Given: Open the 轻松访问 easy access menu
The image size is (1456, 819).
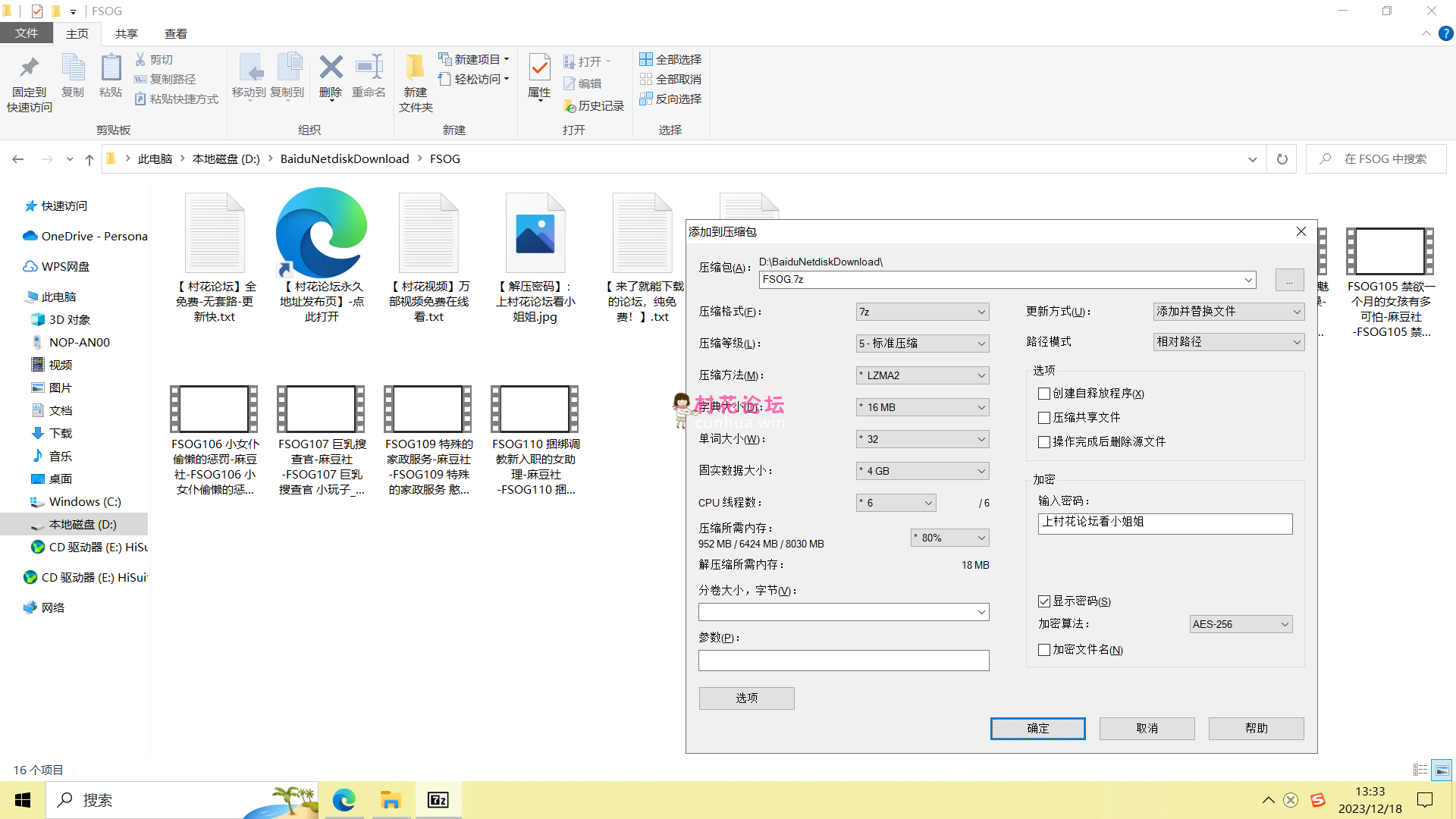Looking at the screenshot, I should tap(474, 79).
